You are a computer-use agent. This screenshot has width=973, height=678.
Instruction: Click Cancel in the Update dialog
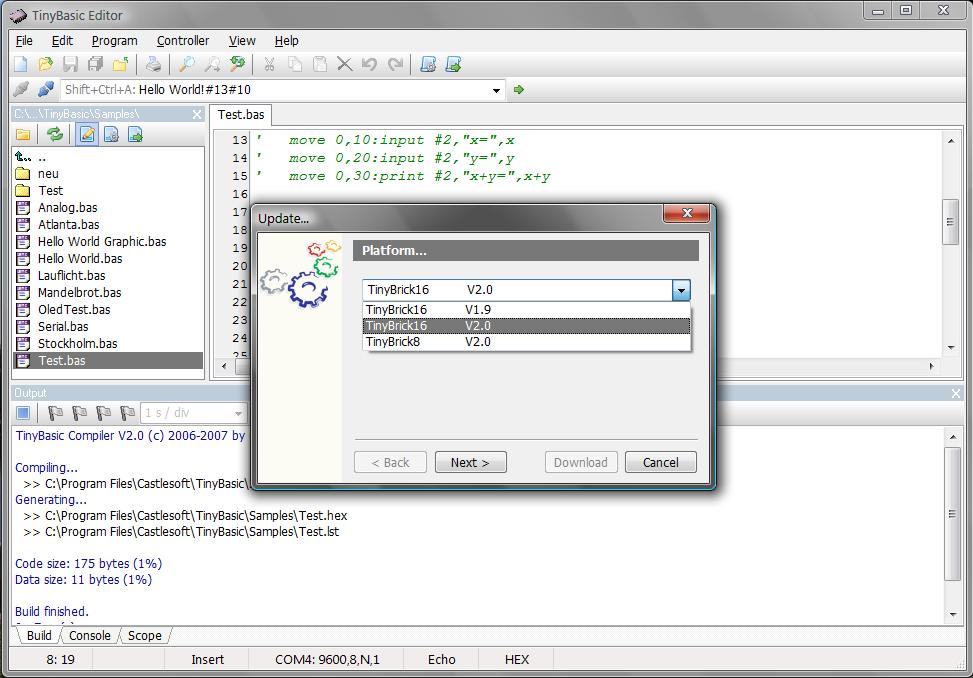(660, 462)
